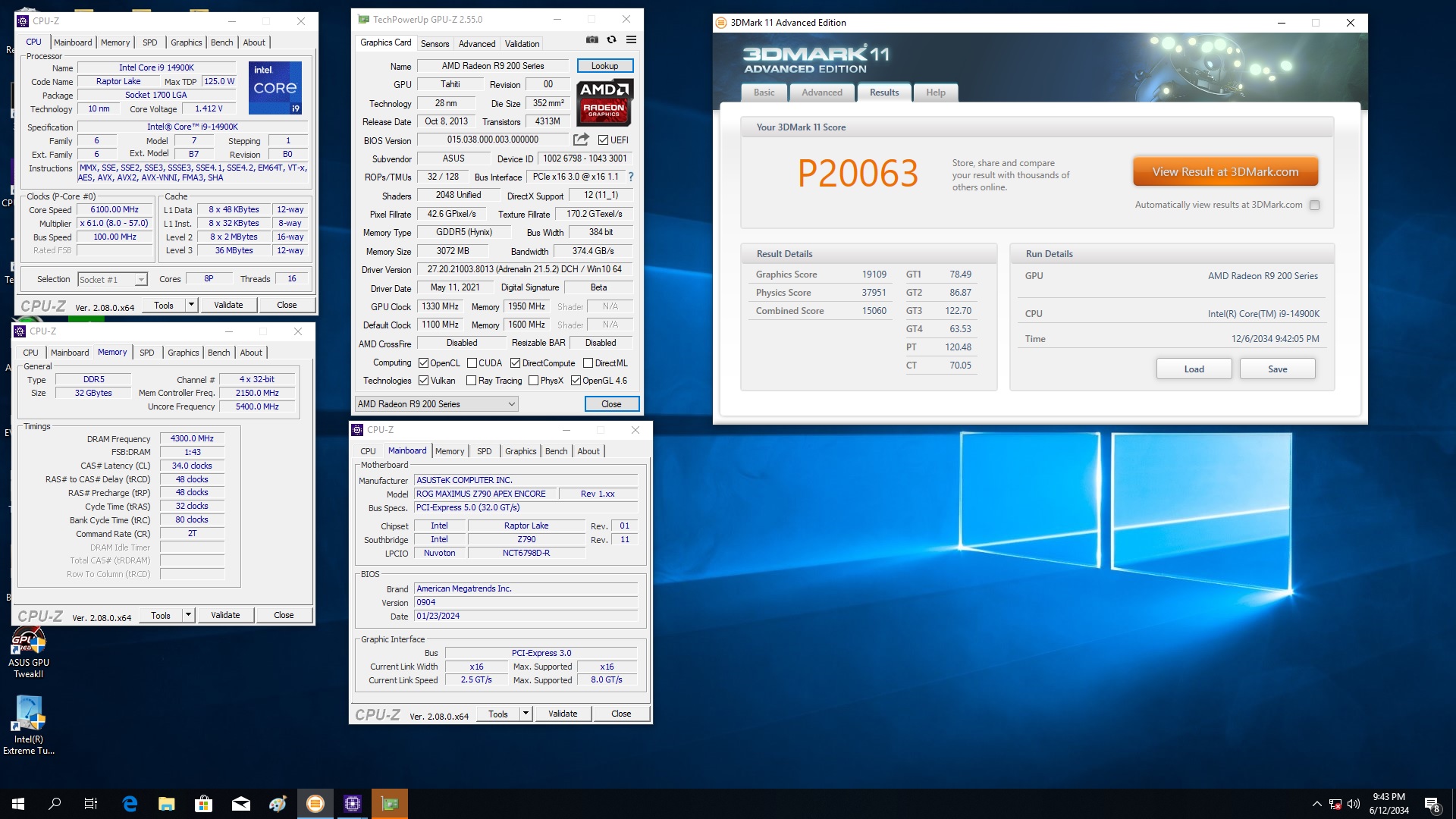
Task: Open Advanced tab in GPU-Z
Action: [477, 44]
